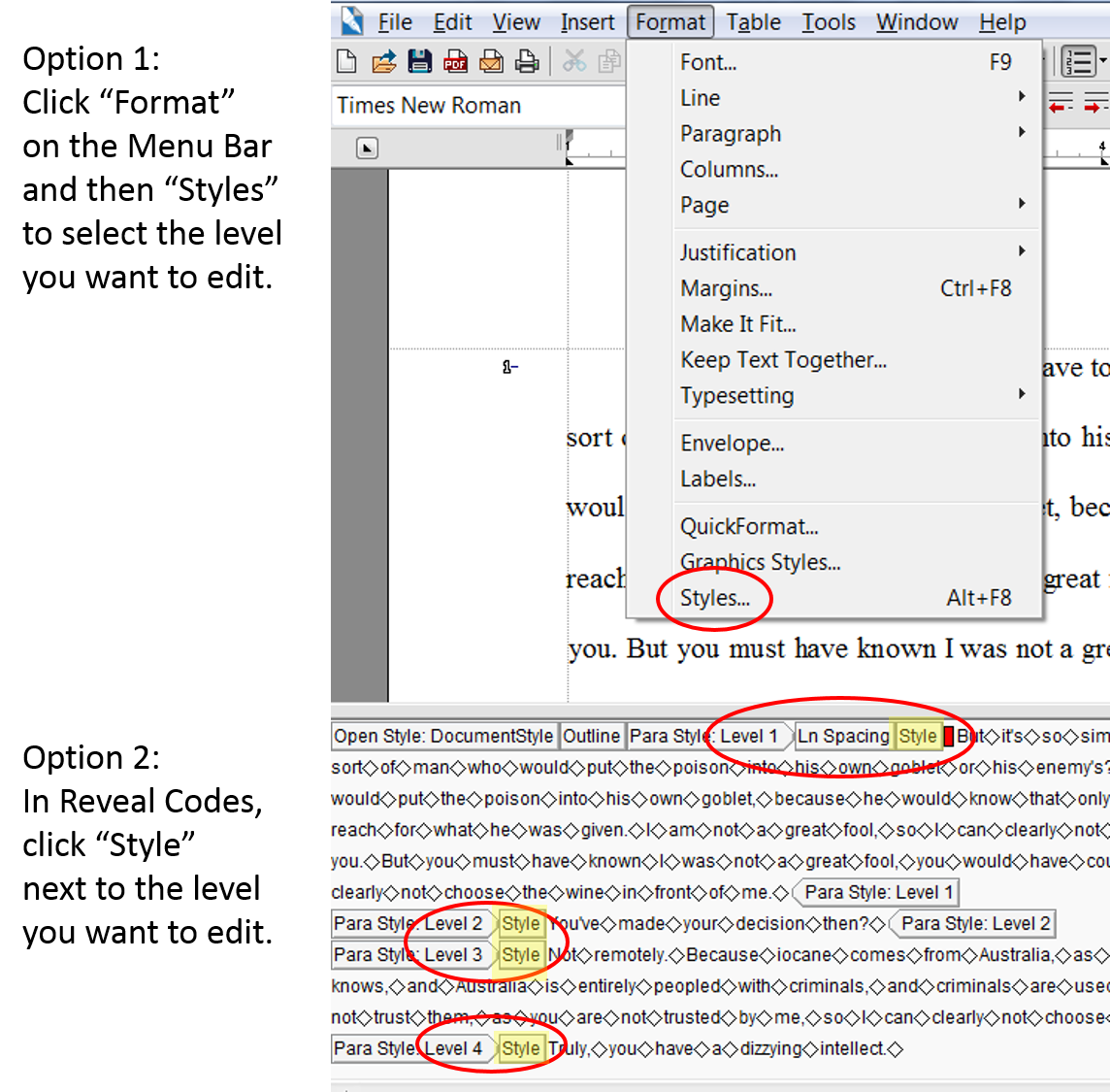
Task: Save the document using the floppy disk icon
Action: pyautogui.click(x=419, y=62)
